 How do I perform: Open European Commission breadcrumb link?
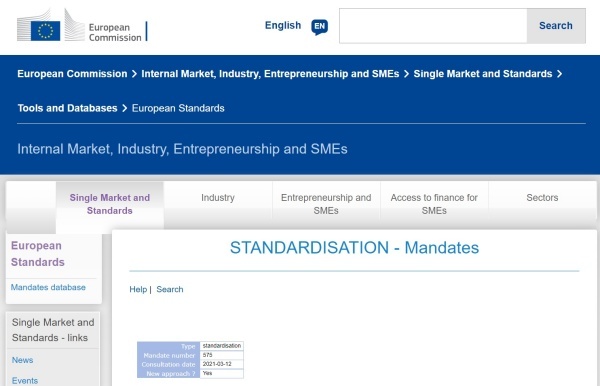pyautogui.click(x=72, y=74)
